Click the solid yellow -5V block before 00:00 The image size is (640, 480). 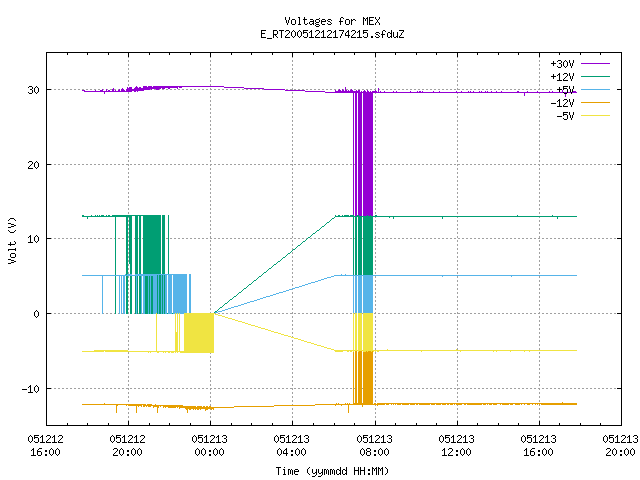[x=199, y=333]
